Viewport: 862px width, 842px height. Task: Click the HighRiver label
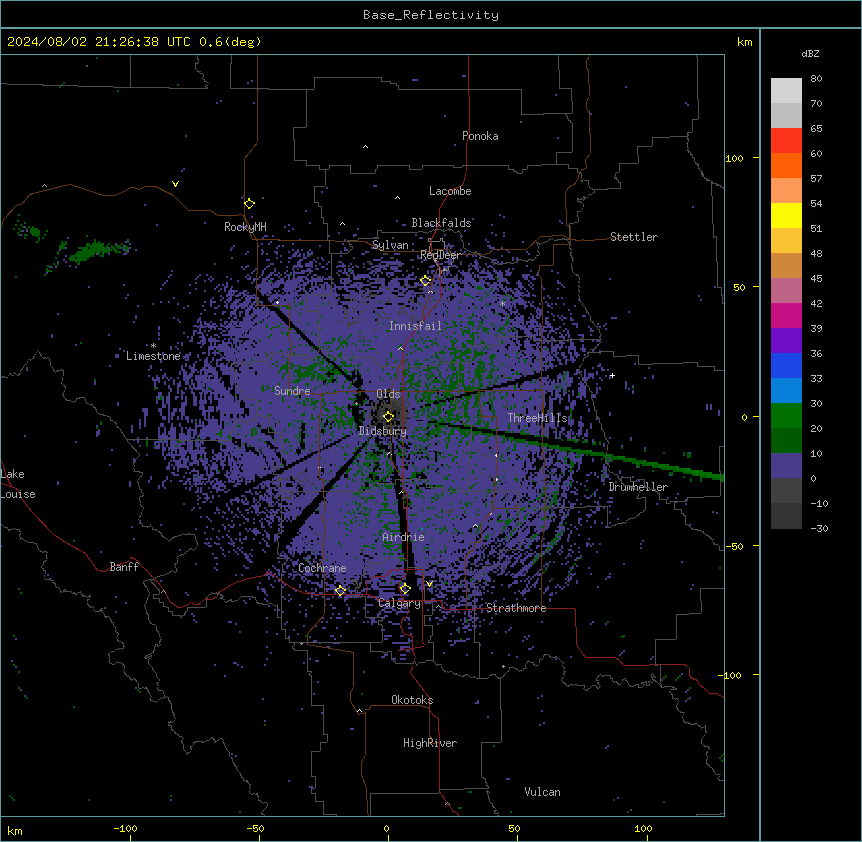click(430, 743)
